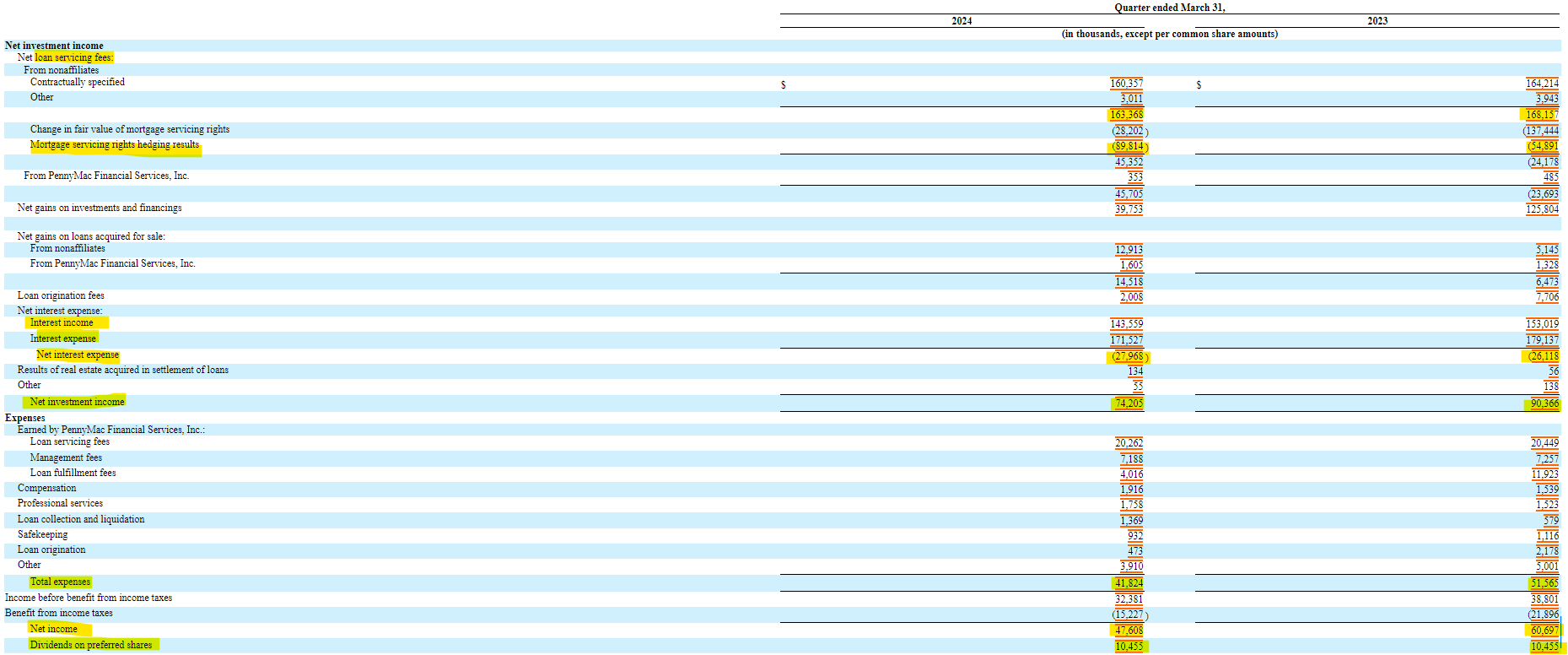This screenshot has height=655, width=1568.
Task: Select the 164,214 value for 2023
Action: [1542, 84]
